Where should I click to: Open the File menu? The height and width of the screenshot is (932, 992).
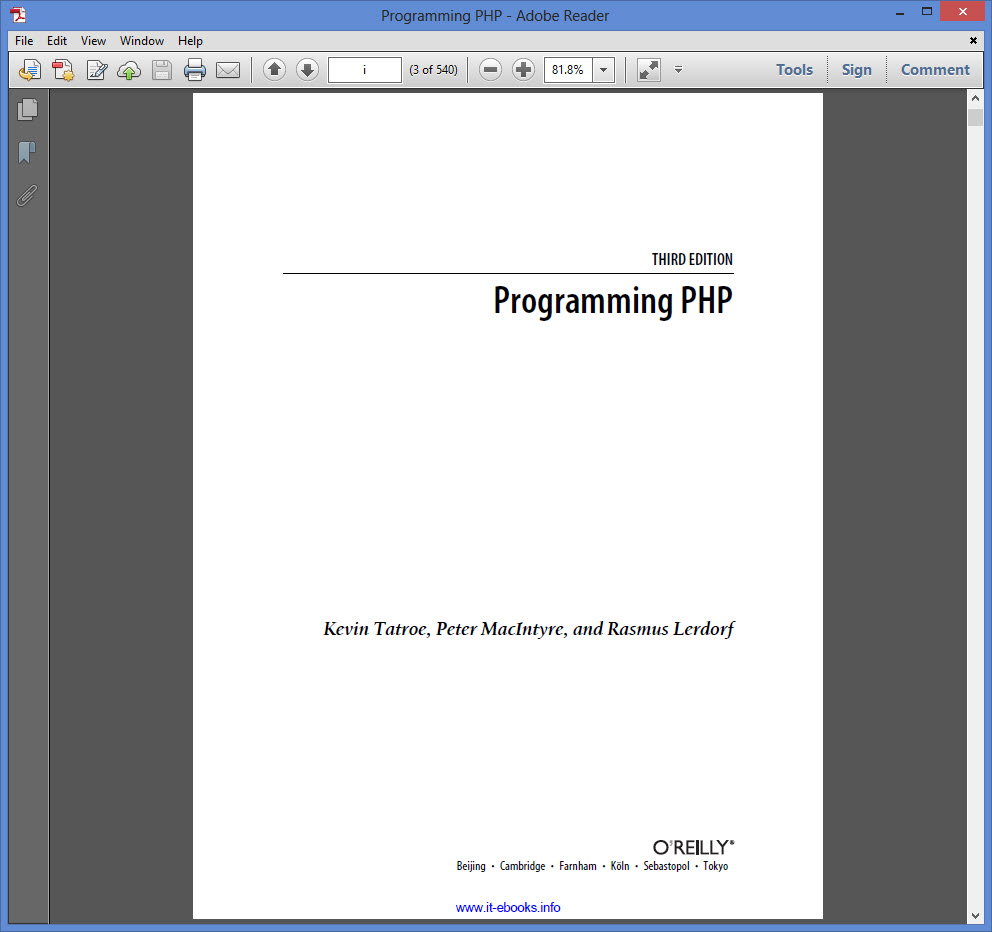click(24, 40)
